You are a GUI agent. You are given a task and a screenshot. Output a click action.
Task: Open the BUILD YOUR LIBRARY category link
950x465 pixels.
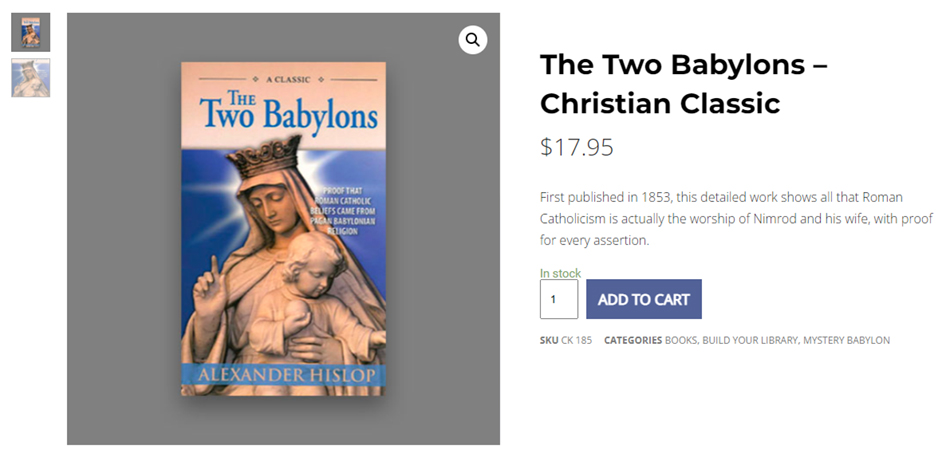click(x=749, y=340)
